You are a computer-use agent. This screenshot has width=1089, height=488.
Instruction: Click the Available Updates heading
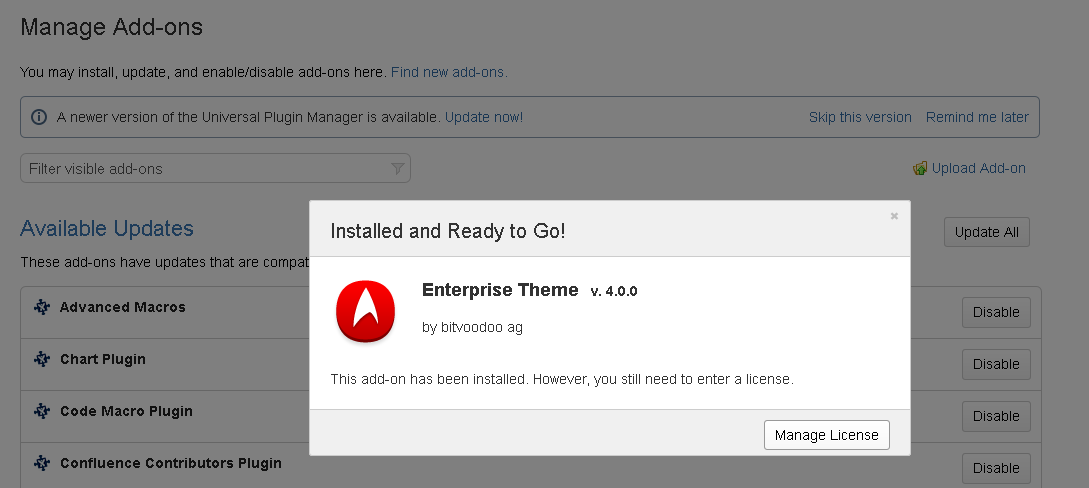(x=107, y=228)
